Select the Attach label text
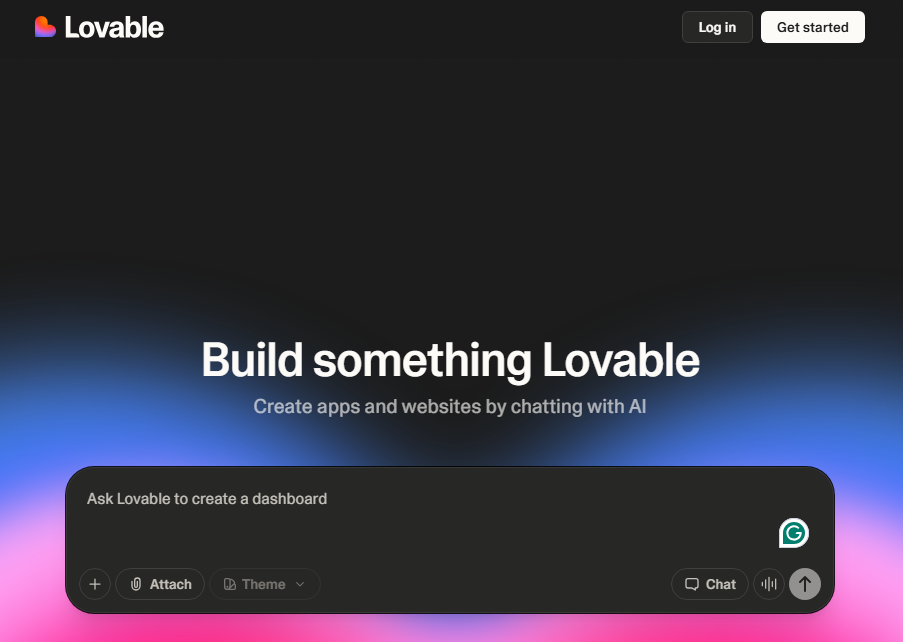 170,584
